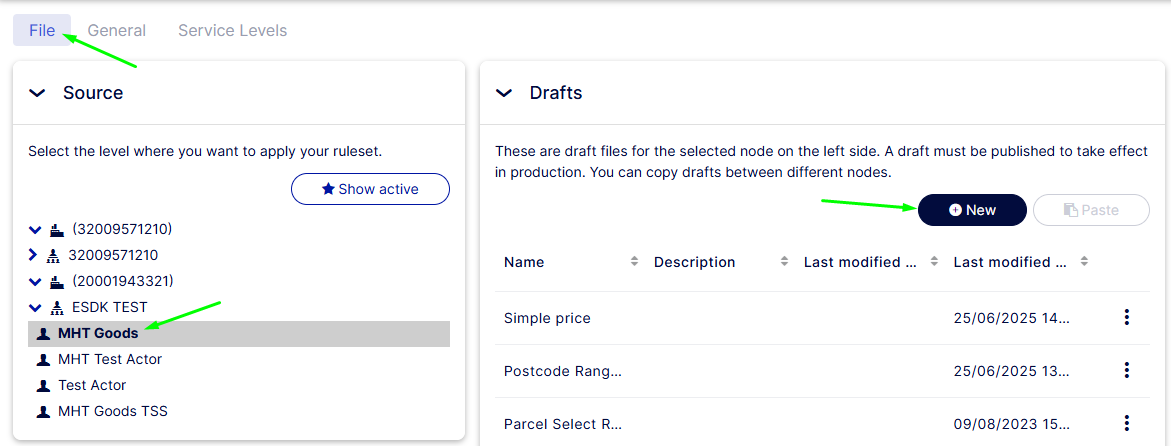Click sort icon on Name column

tap(634, 262)
